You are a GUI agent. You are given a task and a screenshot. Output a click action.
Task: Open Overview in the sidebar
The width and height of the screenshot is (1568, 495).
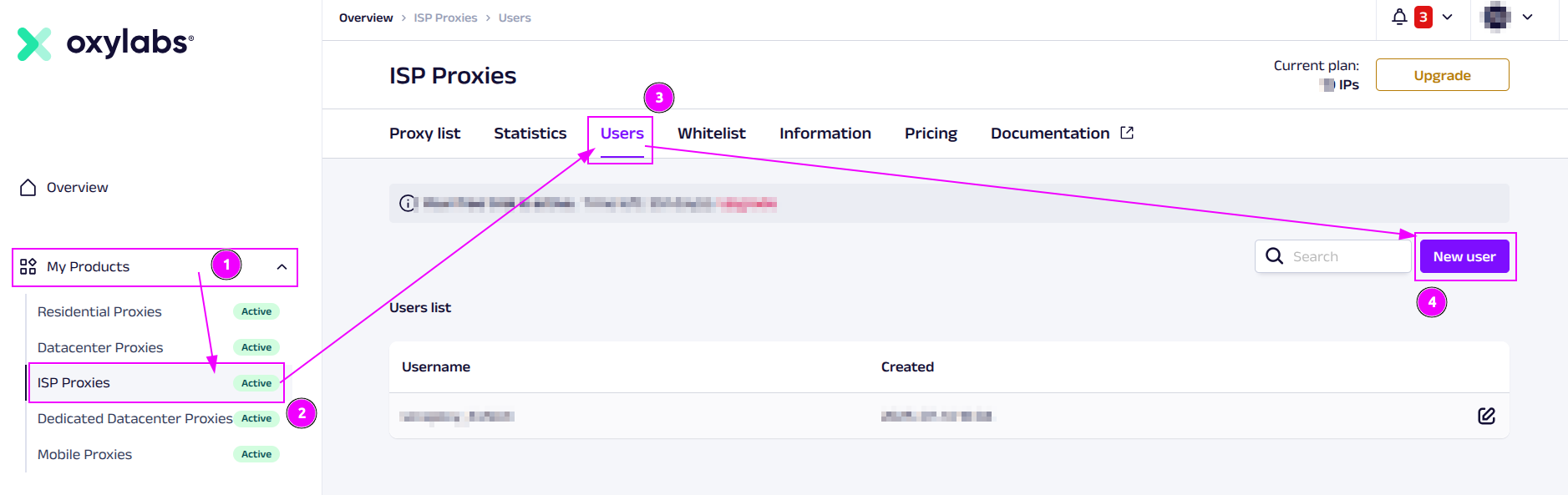point(77,188)
